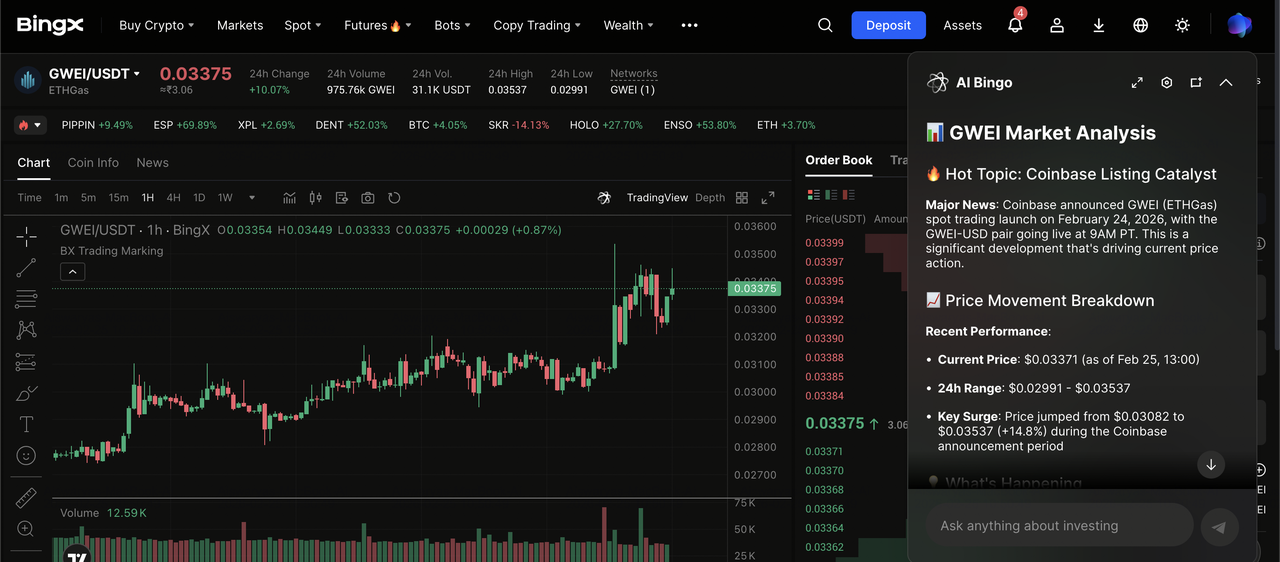Viewport: 1280px width, 562px height.
Task: Toggle light/dark theme with sun icon
Action: (x=1183, y=25)
